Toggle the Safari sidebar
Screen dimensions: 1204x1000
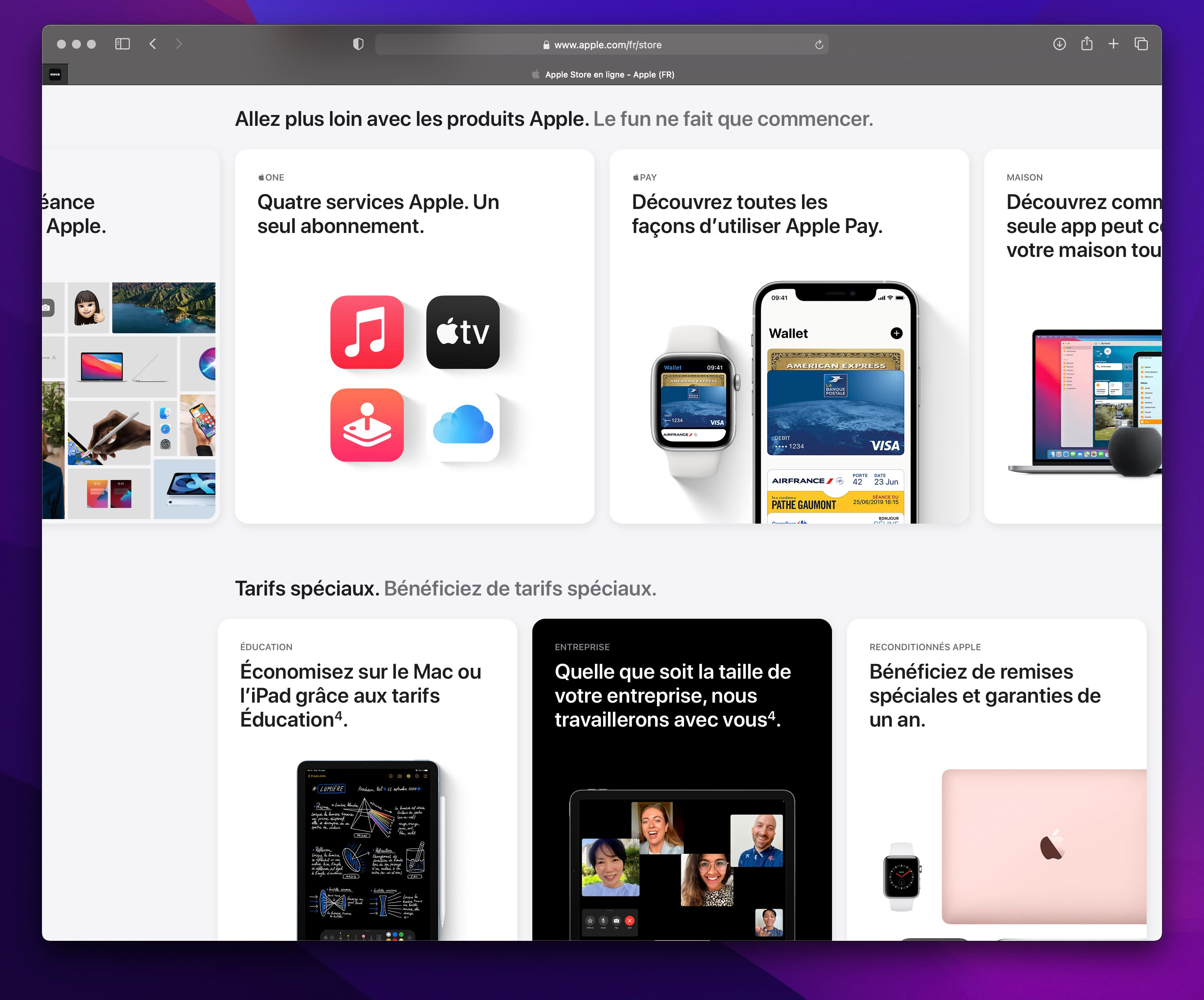[x=122, y=44]
